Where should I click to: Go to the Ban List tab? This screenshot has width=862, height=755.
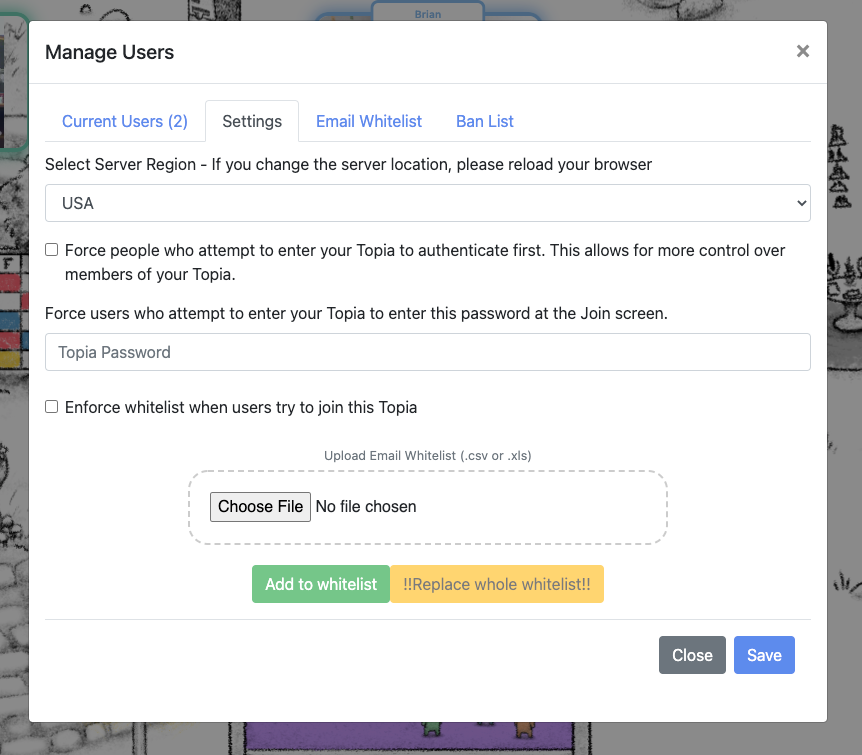485,121
